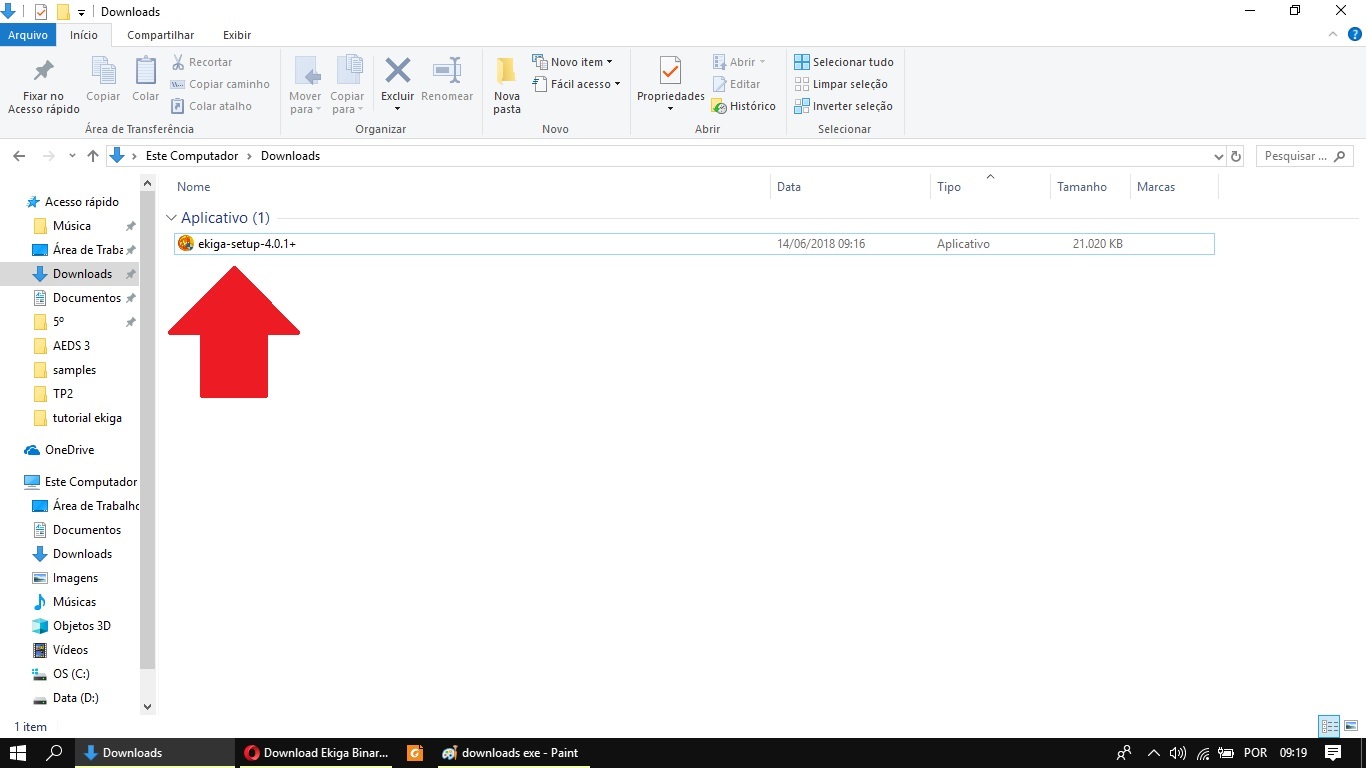Open tutorial ekiga folder in sidebar
The height and width of the screenshot is (768, 1366).
point(87,418)
